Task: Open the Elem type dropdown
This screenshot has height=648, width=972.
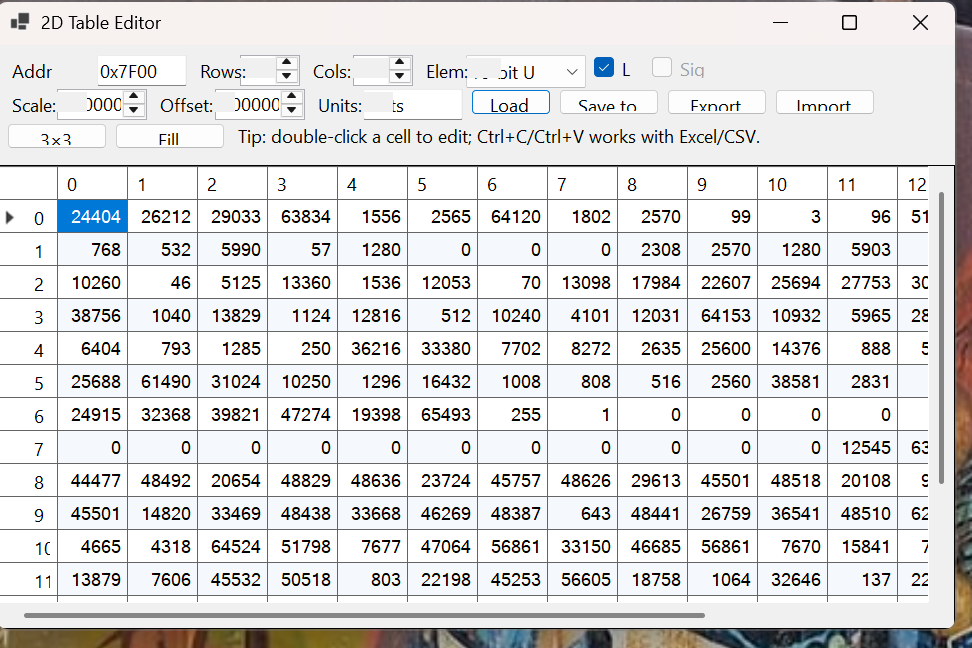Action: pos(572,72)
